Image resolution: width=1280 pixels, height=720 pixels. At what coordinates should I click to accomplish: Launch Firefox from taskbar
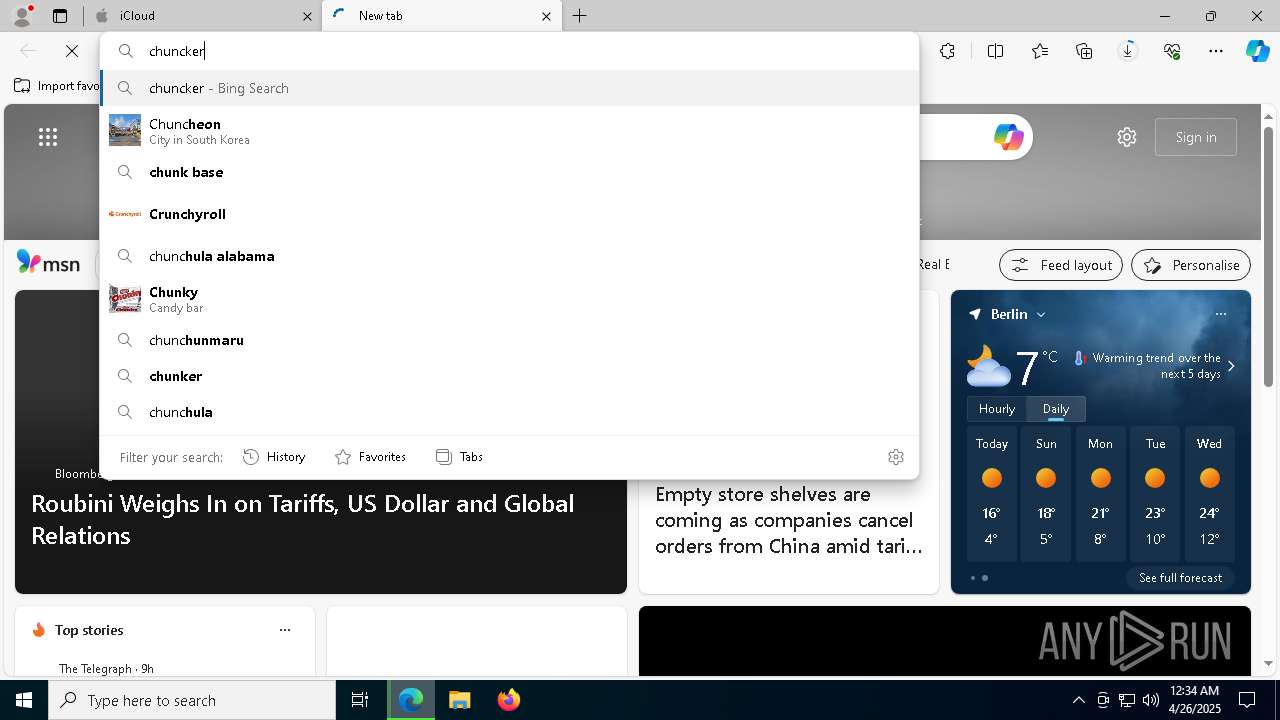[x=508, y=700]
